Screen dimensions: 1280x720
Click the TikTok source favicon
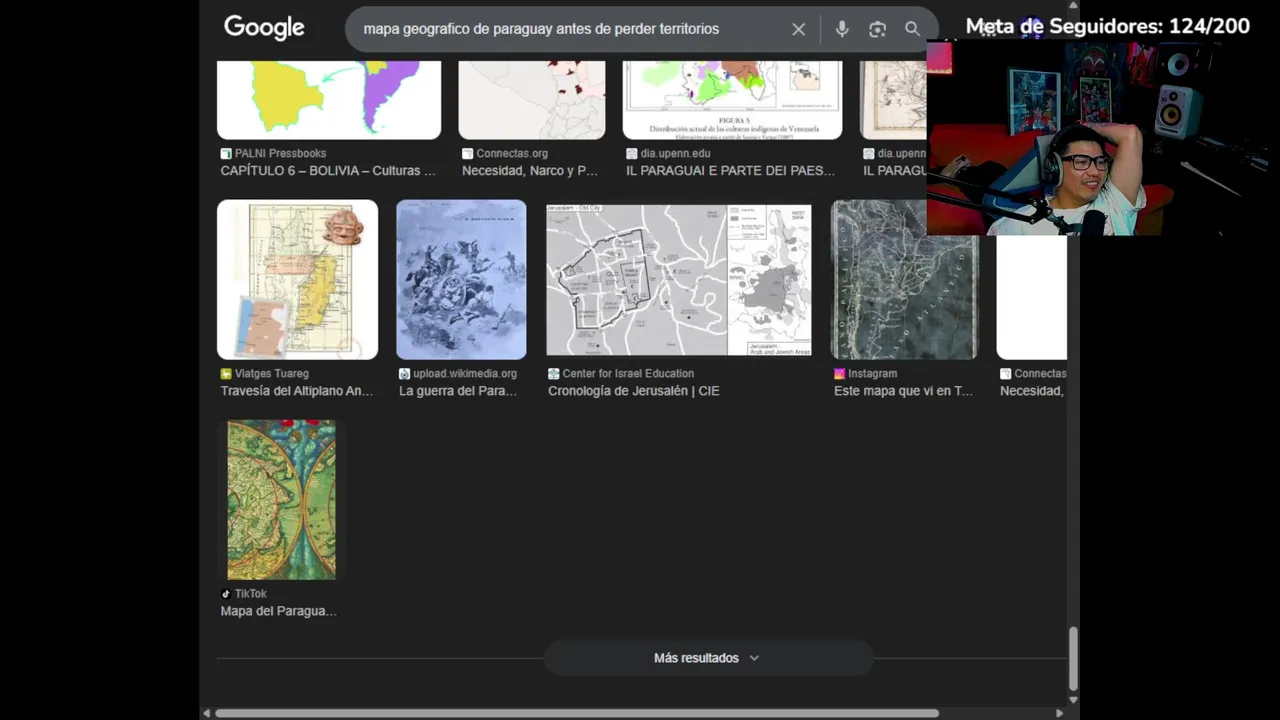(226, 594)
